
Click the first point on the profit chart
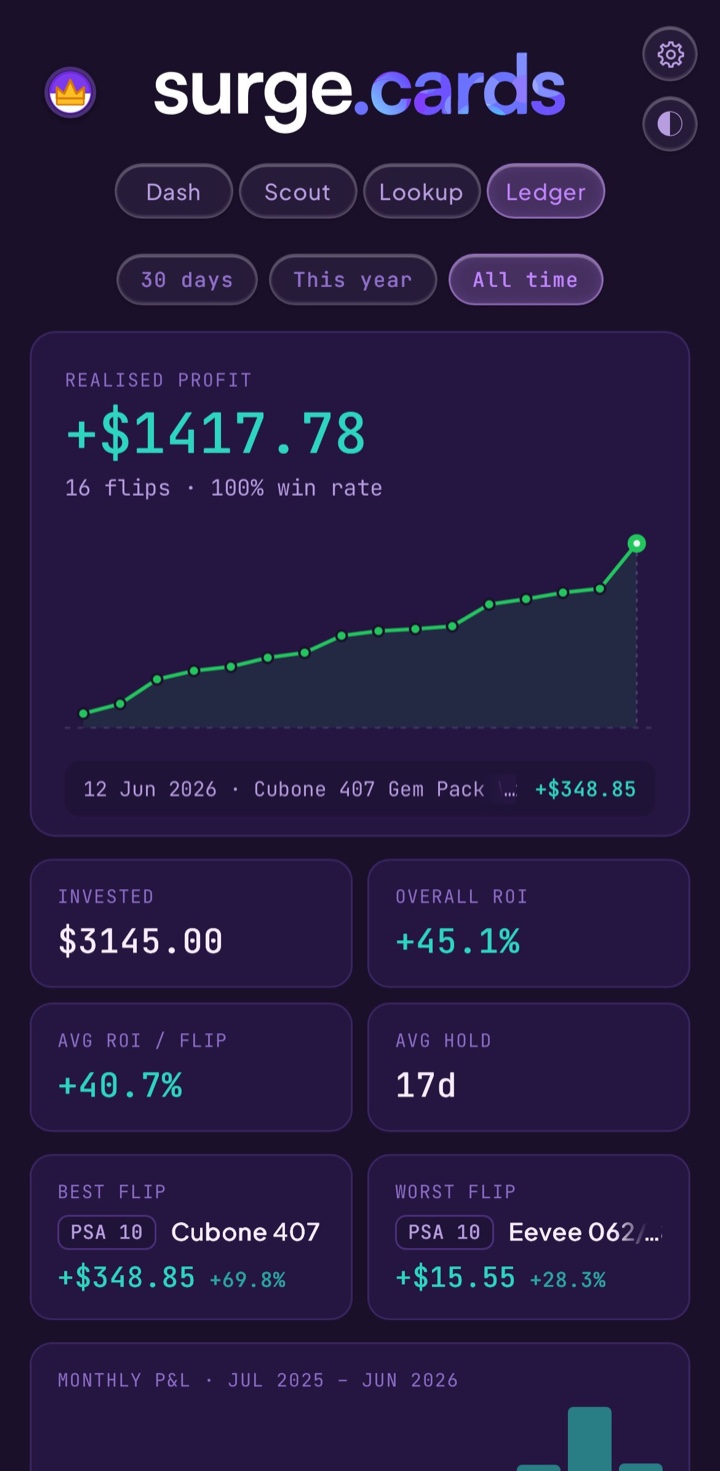point(83,714)
